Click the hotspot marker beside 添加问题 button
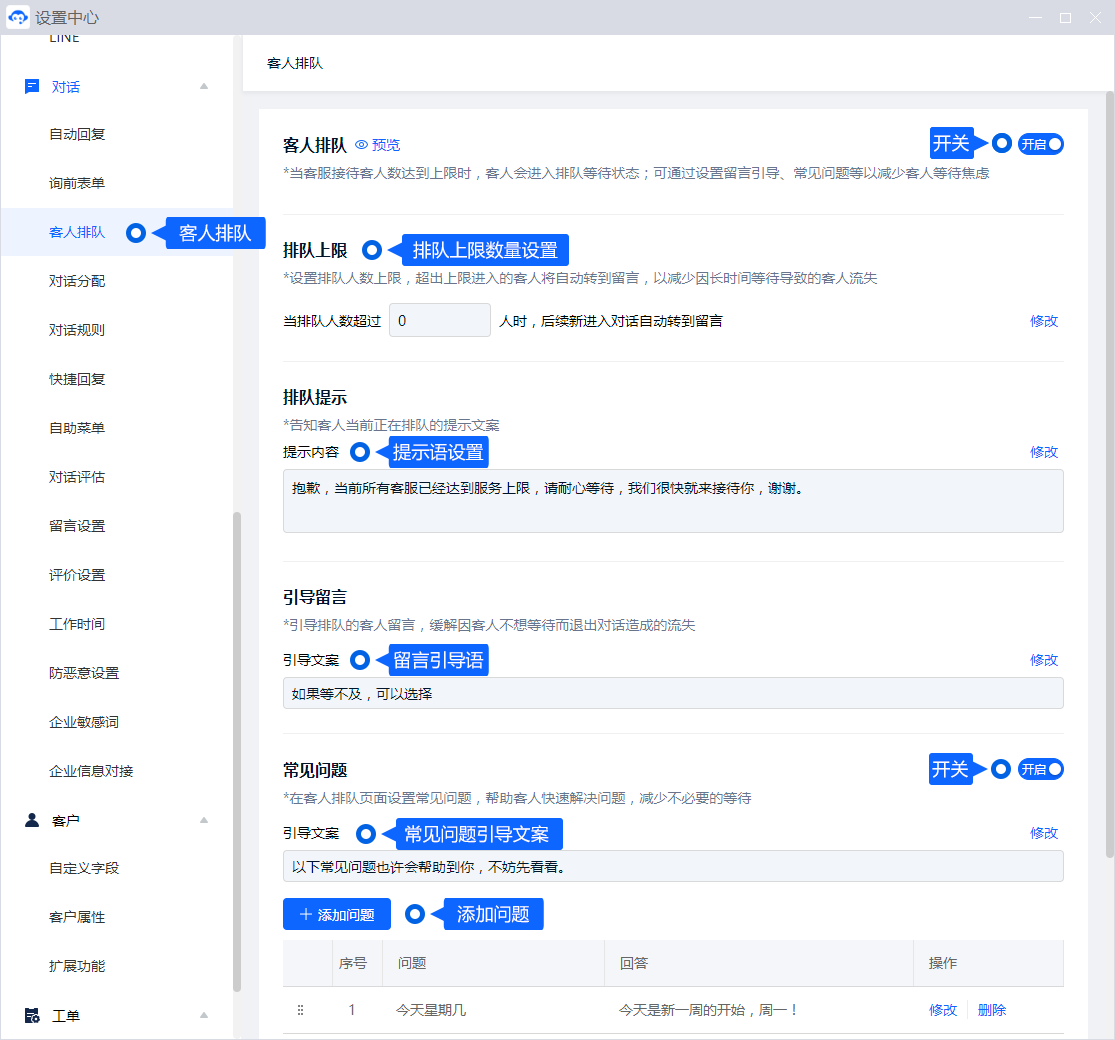The width and height of the screenshot is (1115, 1040). 415,914
